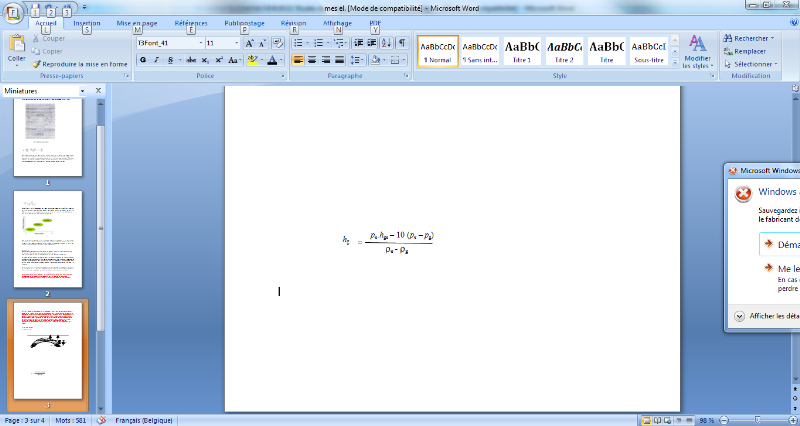
Task: Toggle italic formatting
Action: [x=156, y=60]
